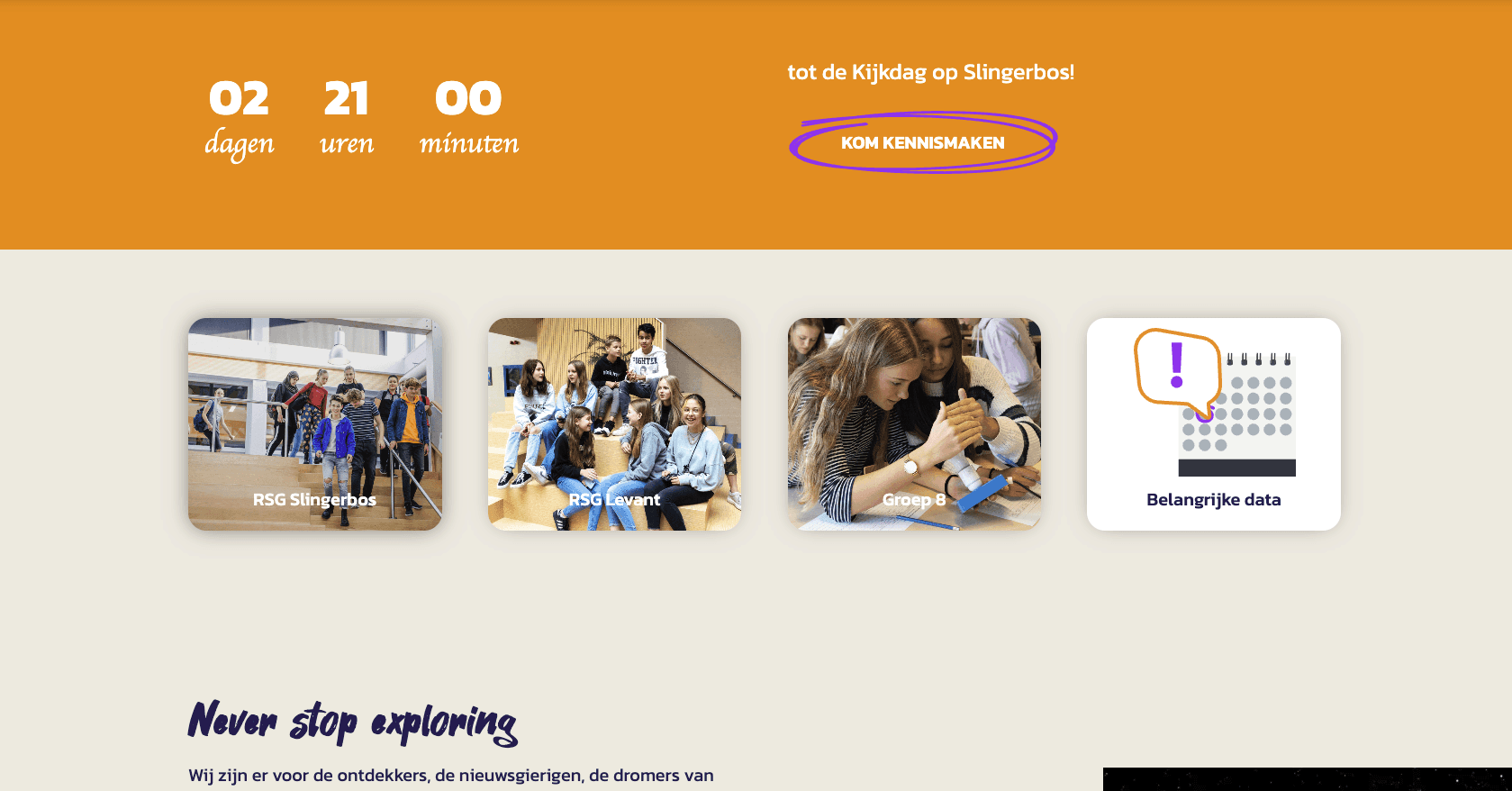Screen dimensions: 1512x791
Task: Click the uren countdown label
Action: (347, 144)
